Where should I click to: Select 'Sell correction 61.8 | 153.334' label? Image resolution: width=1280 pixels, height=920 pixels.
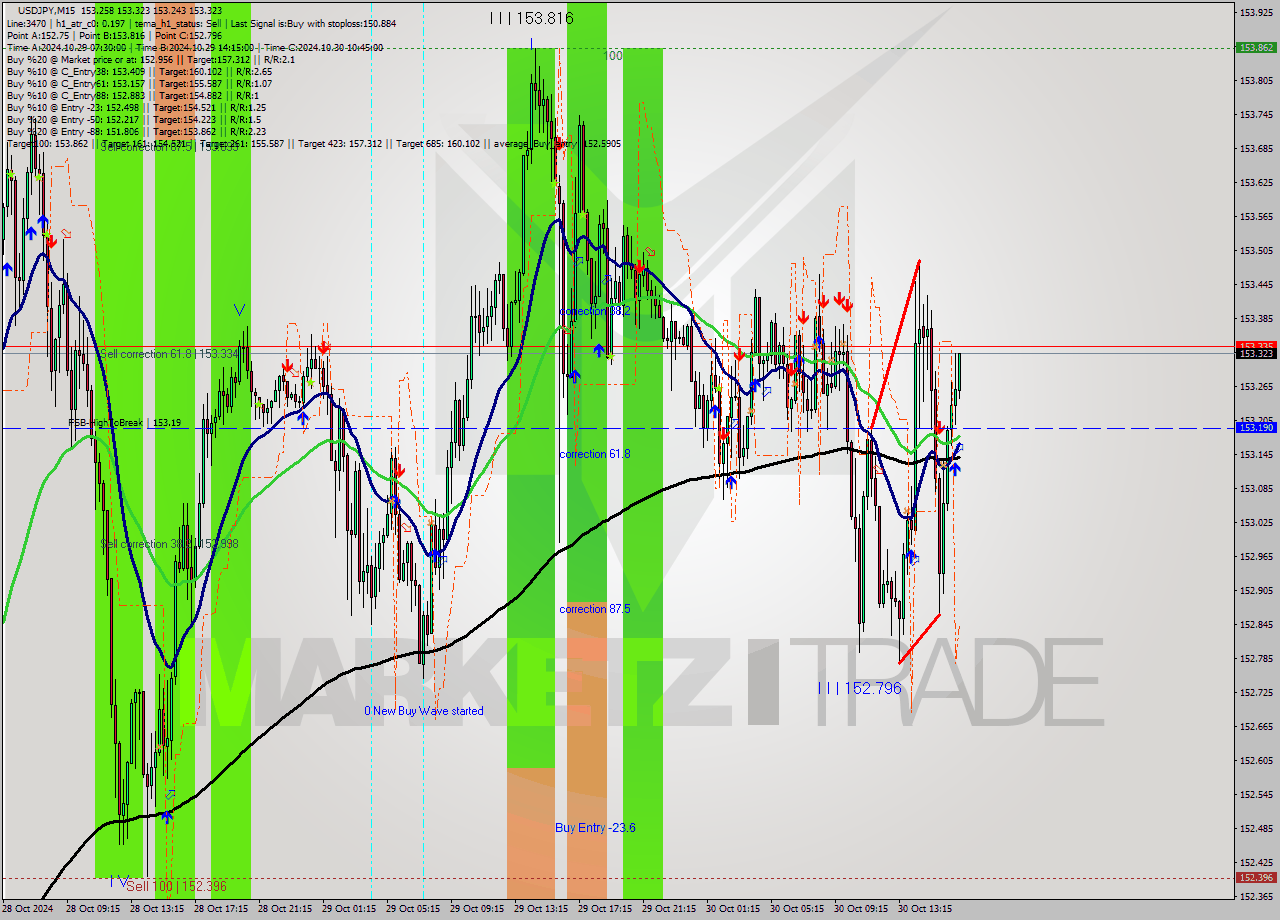[x=170, y=354]
